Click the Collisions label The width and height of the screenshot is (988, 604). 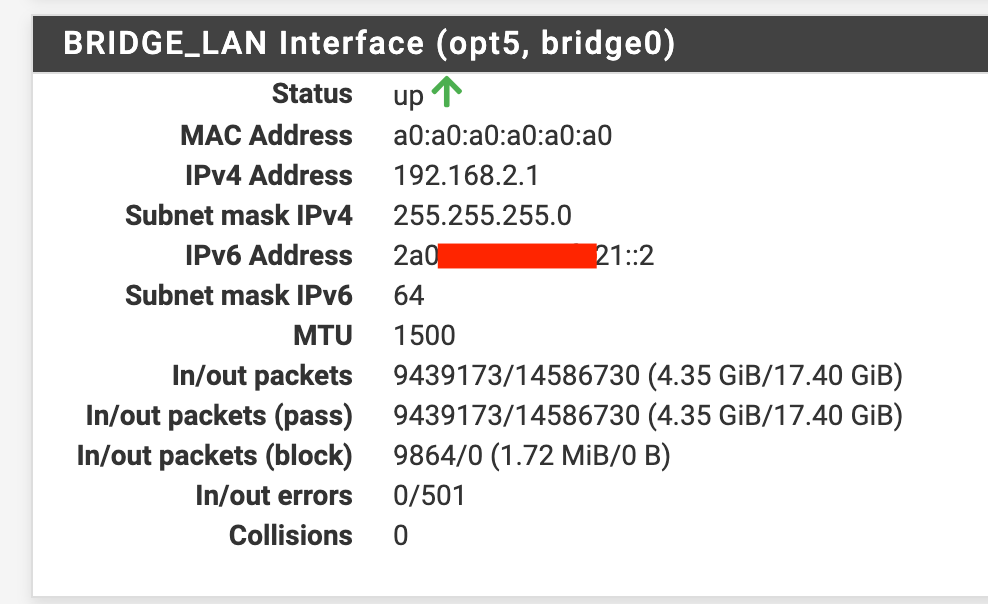coord(290,535)
